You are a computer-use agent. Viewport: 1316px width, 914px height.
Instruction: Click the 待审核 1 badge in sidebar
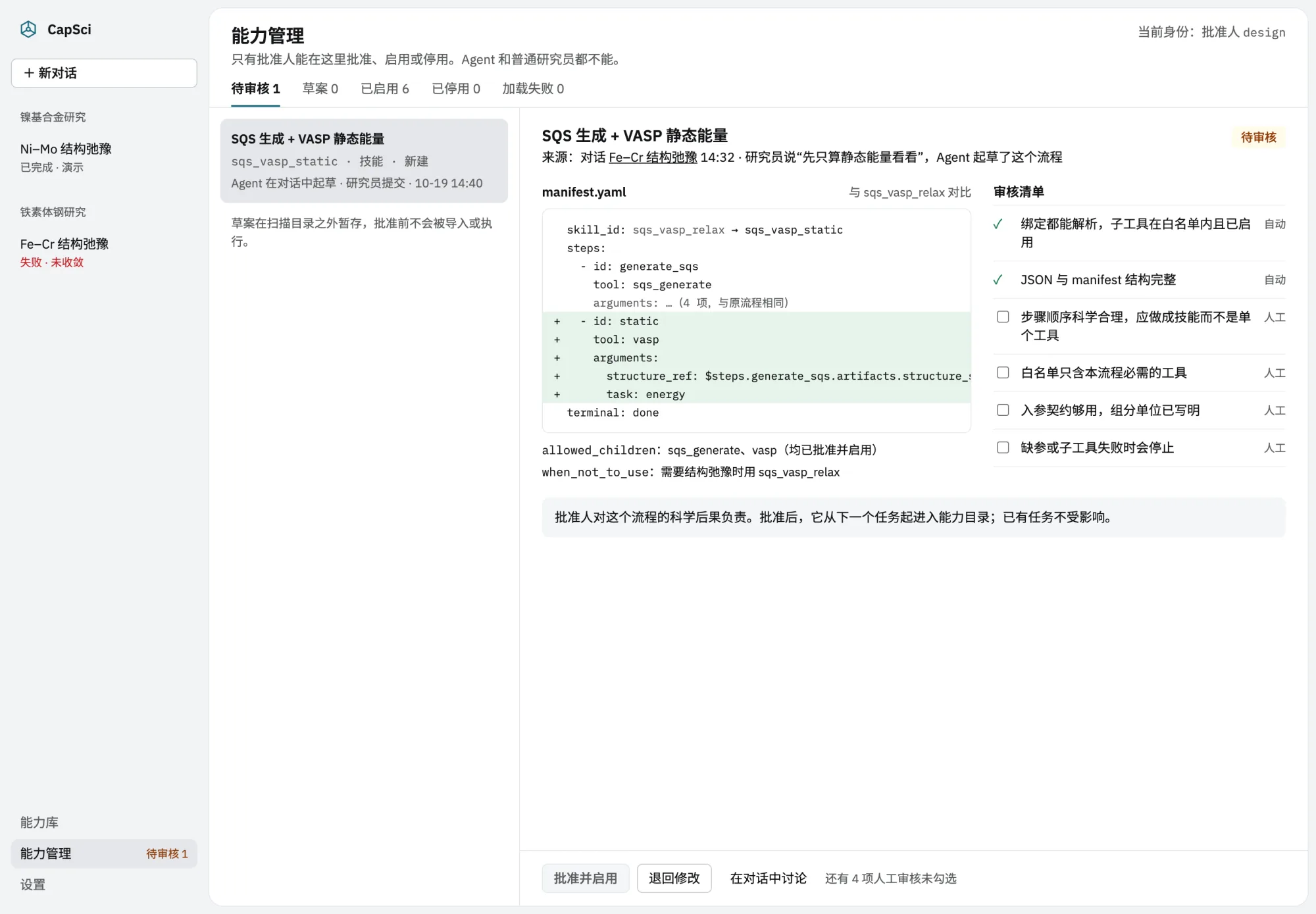coord(167,853)
